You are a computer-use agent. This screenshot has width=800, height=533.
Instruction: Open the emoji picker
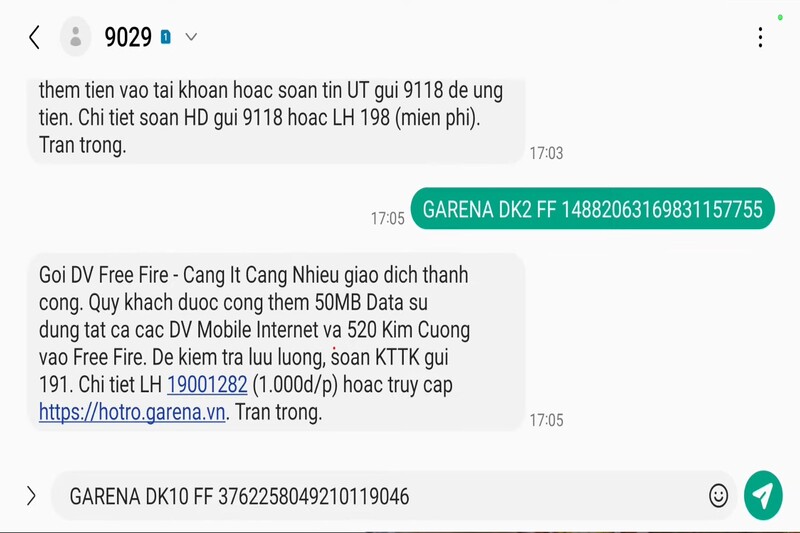point(718,495)
